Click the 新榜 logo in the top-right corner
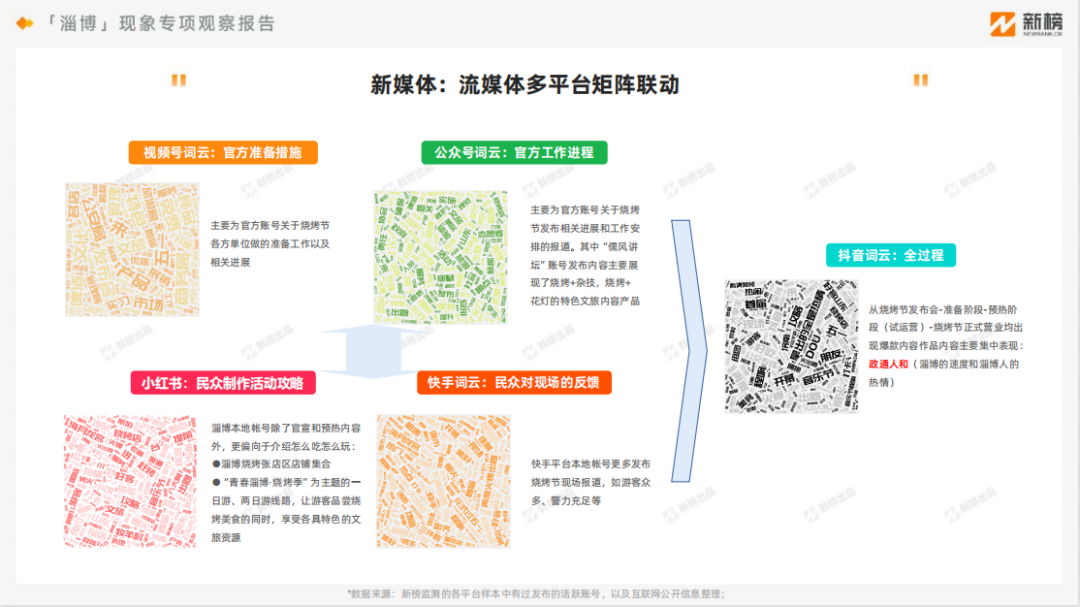 [1026, 24]
